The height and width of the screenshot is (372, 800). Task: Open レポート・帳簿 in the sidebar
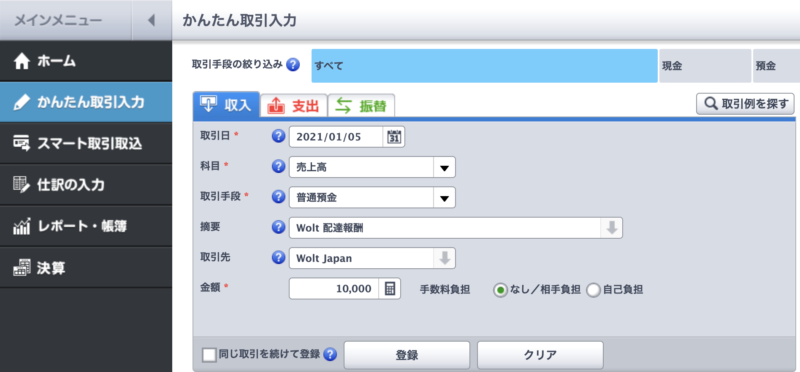pos(86,226)
